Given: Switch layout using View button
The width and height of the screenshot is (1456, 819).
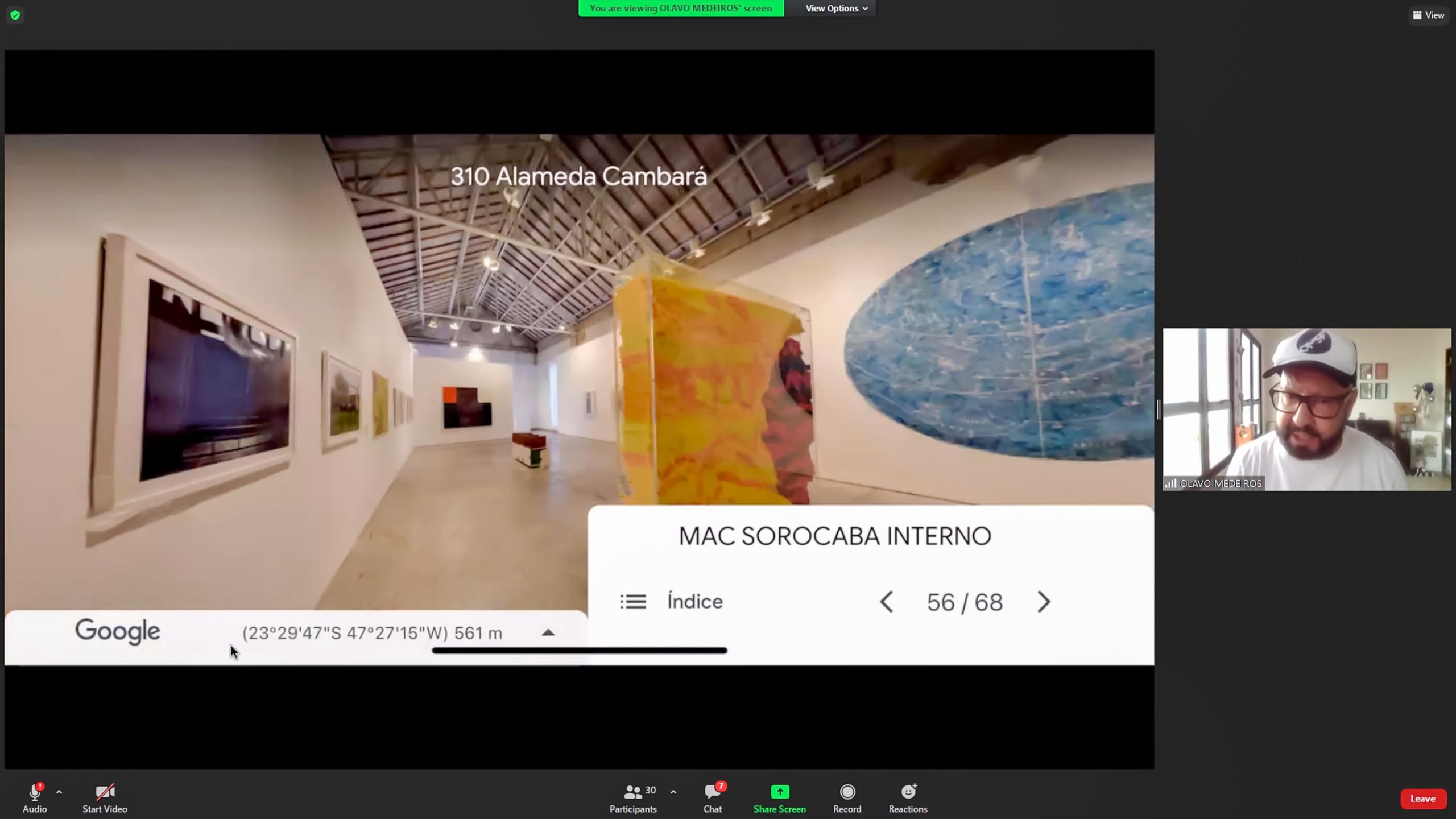Looking at the screenshot, I should (x=1429, y=15).
